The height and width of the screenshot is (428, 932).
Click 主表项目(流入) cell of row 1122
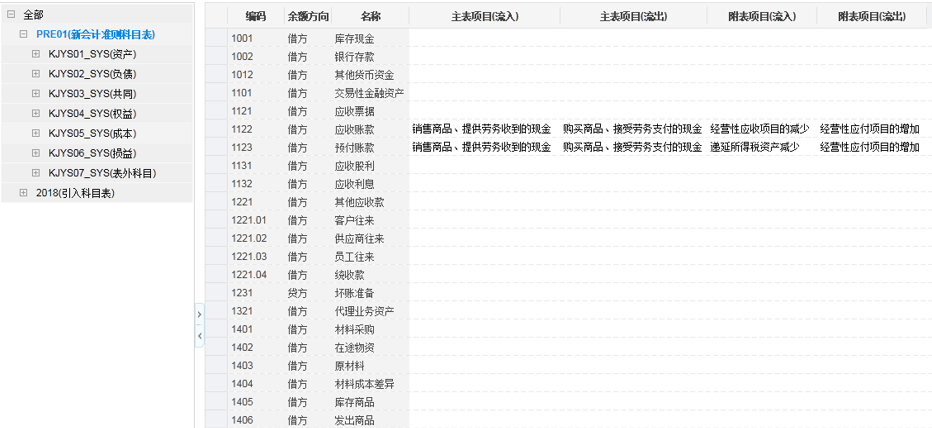[x=484, y=129]
